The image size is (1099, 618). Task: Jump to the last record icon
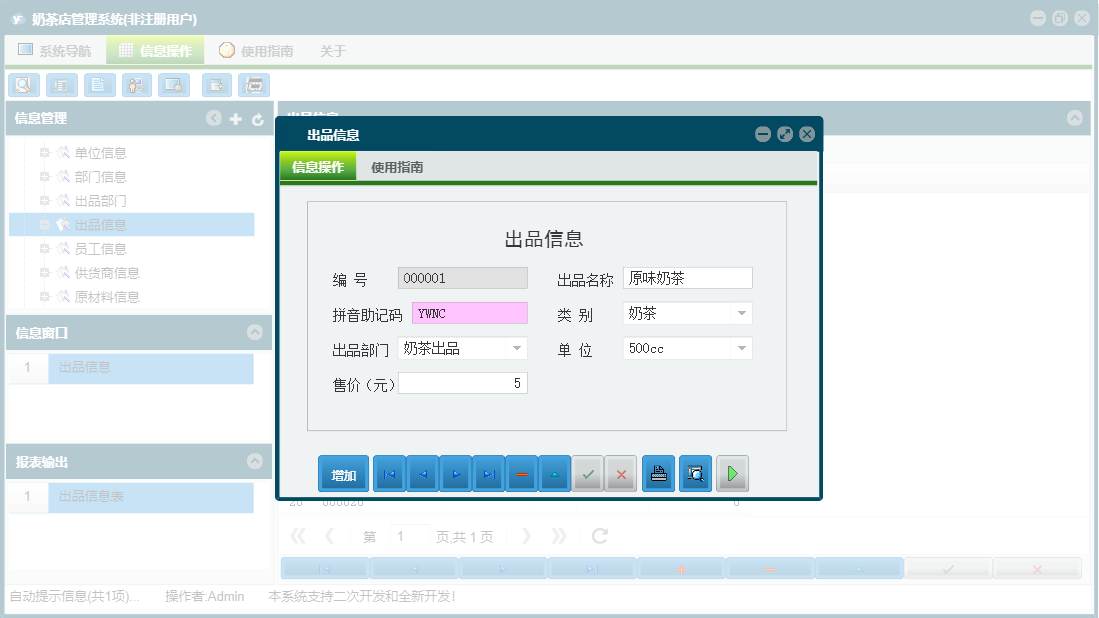[x=489, y=473]
